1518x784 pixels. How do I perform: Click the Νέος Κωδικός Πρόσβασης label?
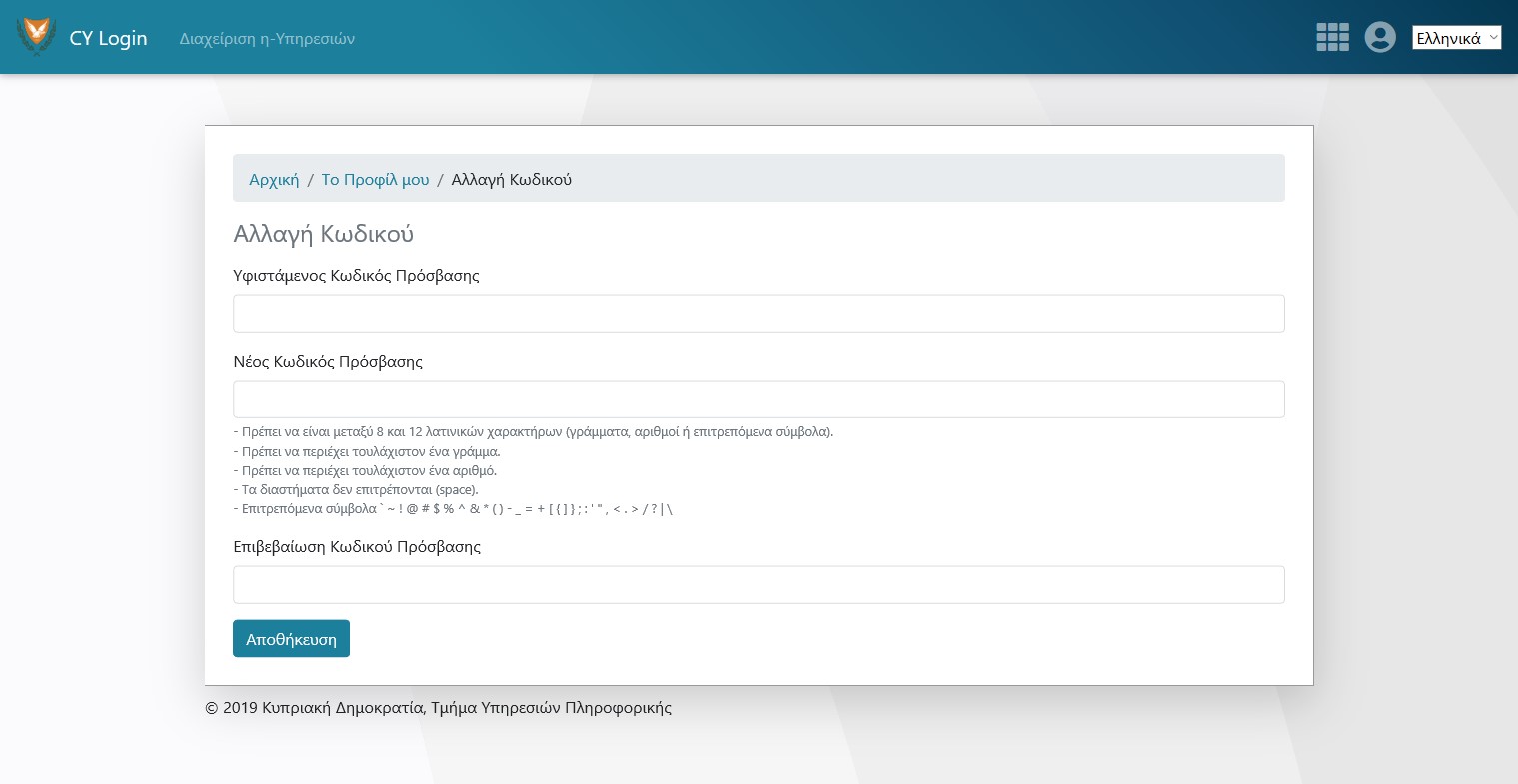pyautogui.click(x=328, y=362)
